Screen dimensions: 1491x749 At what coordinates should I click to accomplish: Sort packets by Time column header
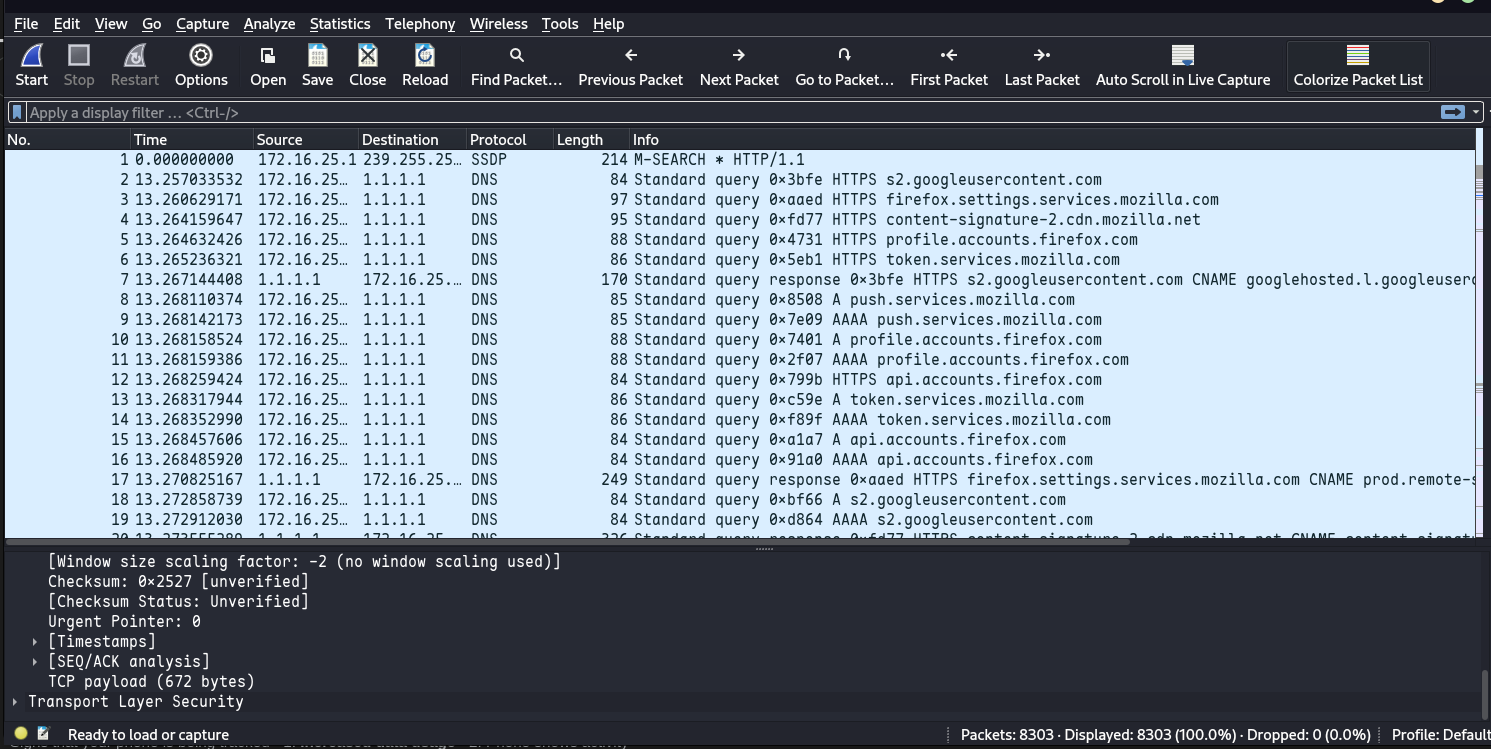(191, 140)
